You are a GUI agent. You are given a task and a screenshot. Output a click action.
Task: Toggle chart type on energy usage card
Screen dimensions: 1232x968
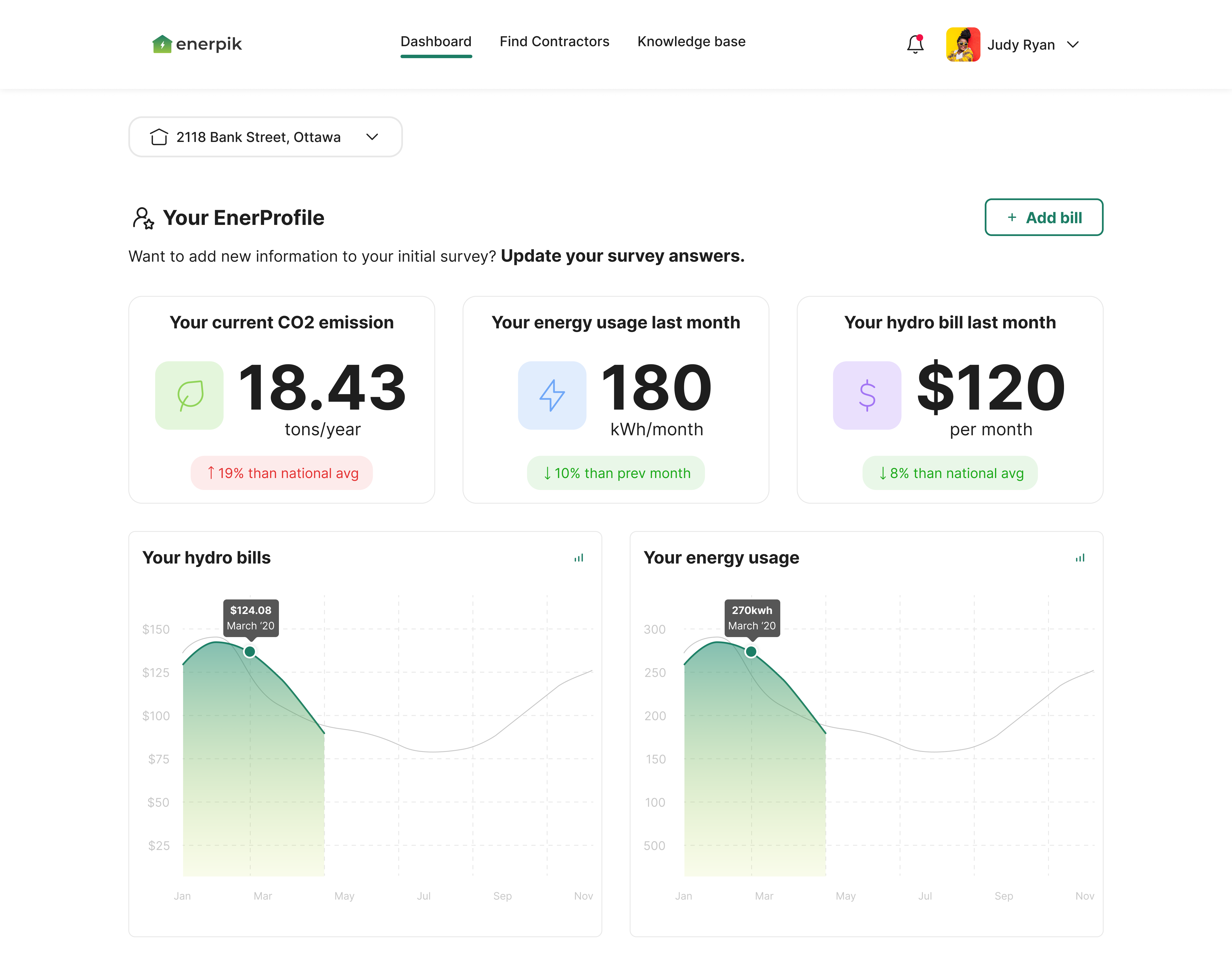click(x=1079, y=558)
